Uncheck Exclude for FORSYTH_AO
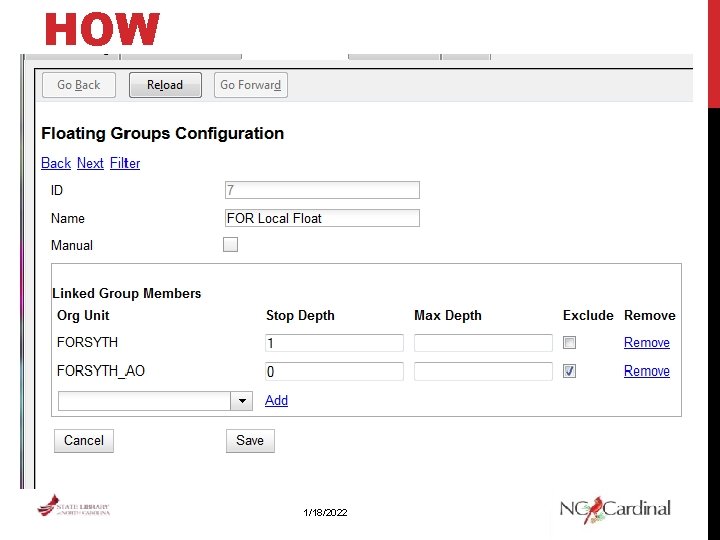Image resolution: width=720 pixels, height=540 pixels. tap(569, 371)
